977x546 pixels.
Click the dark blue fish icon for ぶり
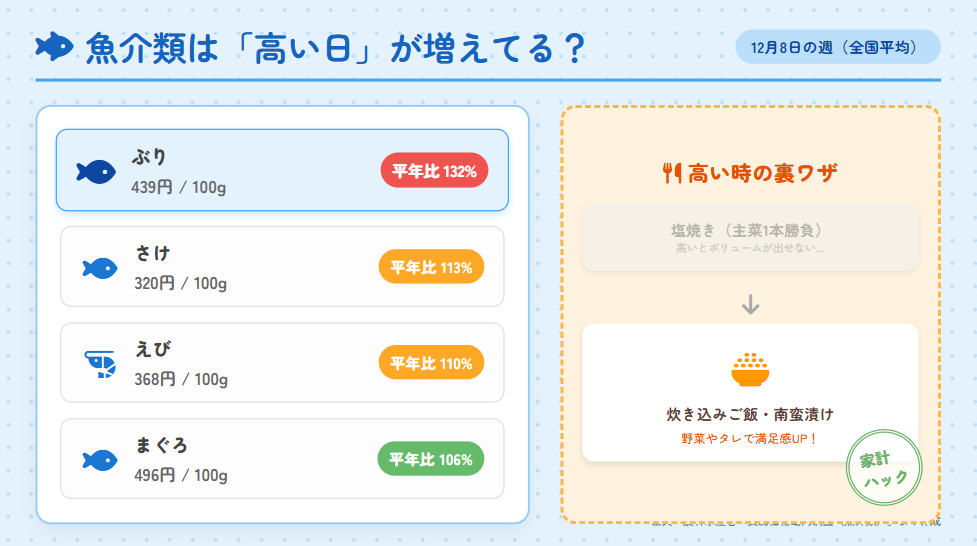tap(96, 171)
